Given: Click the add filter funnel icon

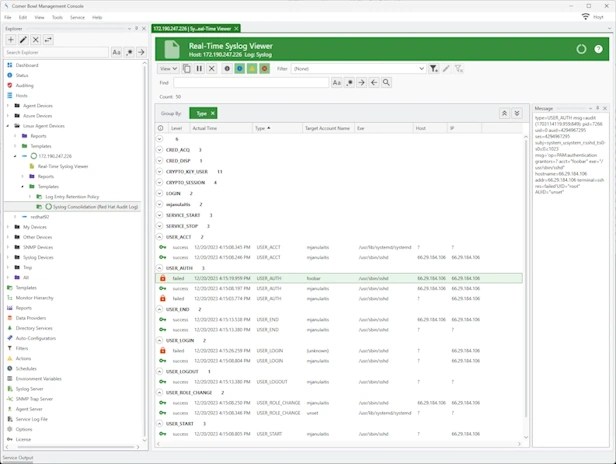Looking at the screenshot, I should click(433, 69).
